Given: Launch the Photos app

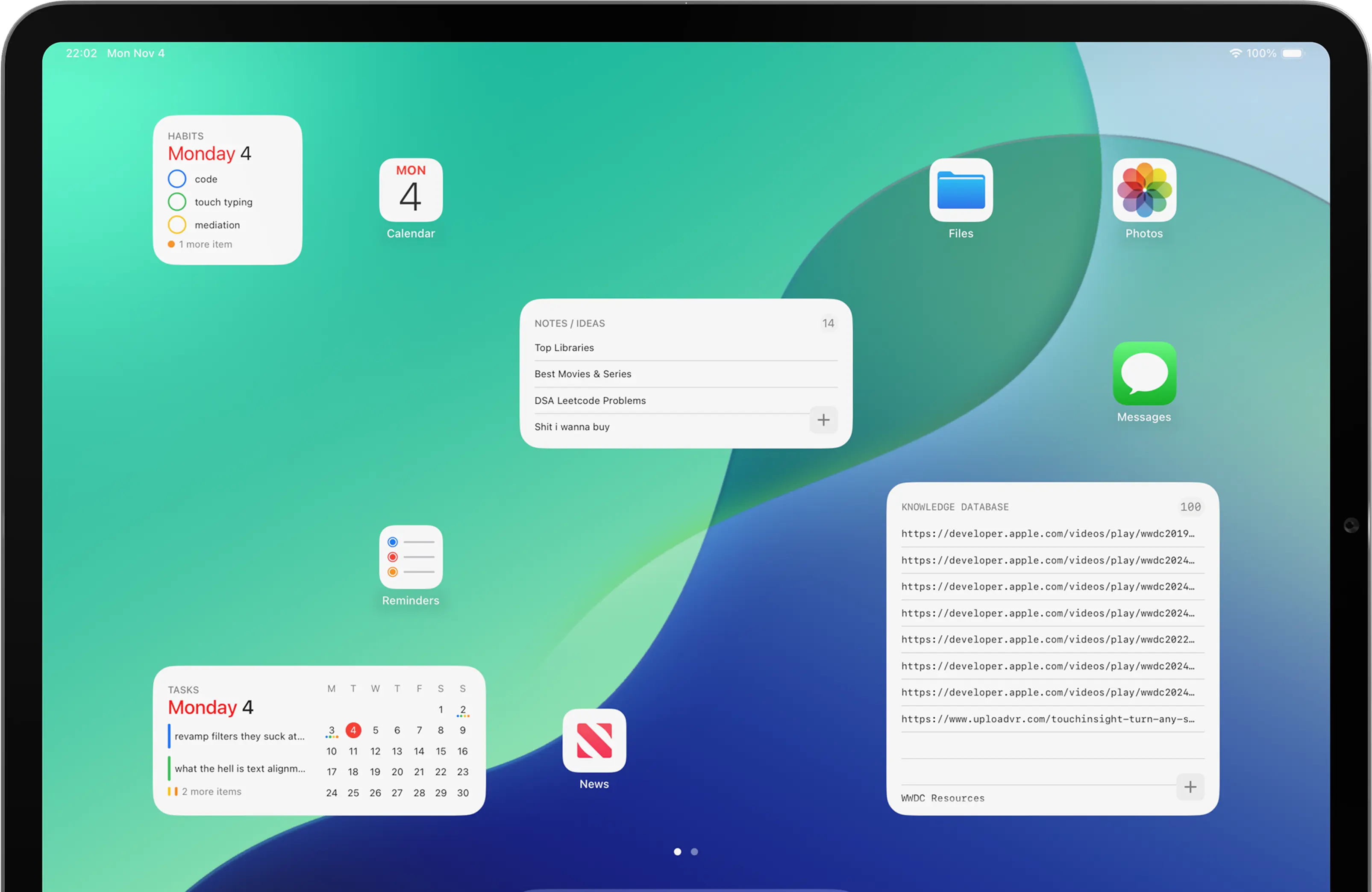Looking at the screenshot, I should (x=1144, y=190).
